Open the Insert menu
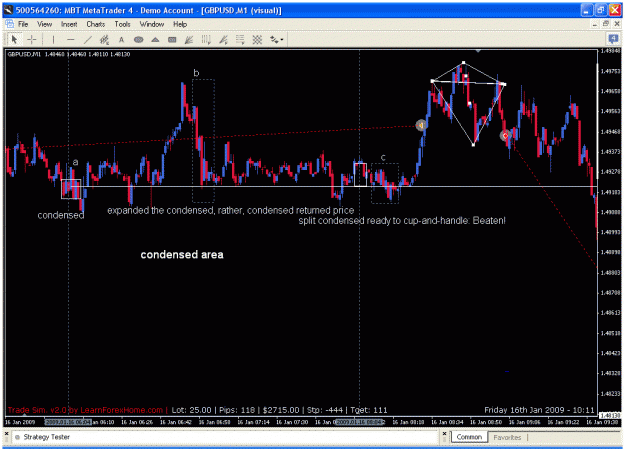 coord(69,24)
